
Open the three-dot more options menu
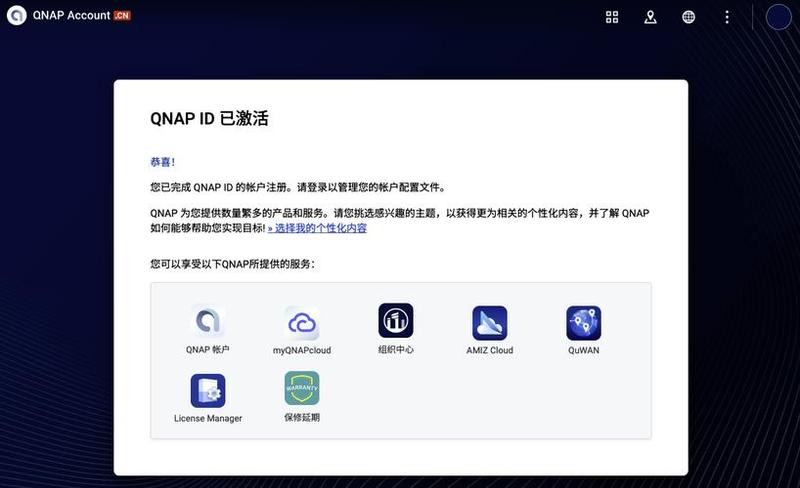(727, 17)
